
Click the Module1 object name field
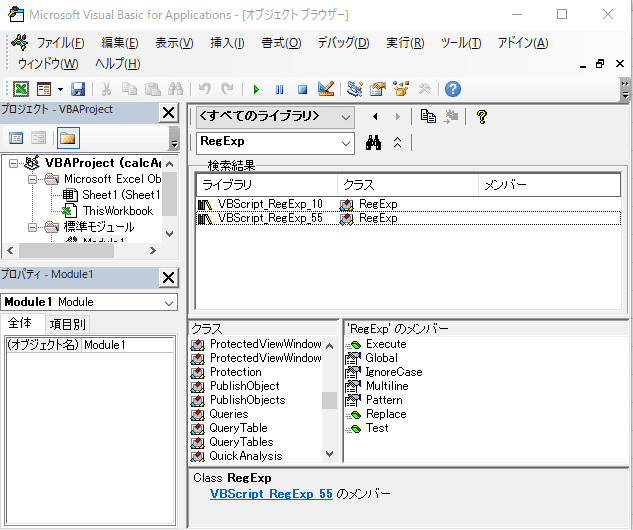[x=128, y=345]
